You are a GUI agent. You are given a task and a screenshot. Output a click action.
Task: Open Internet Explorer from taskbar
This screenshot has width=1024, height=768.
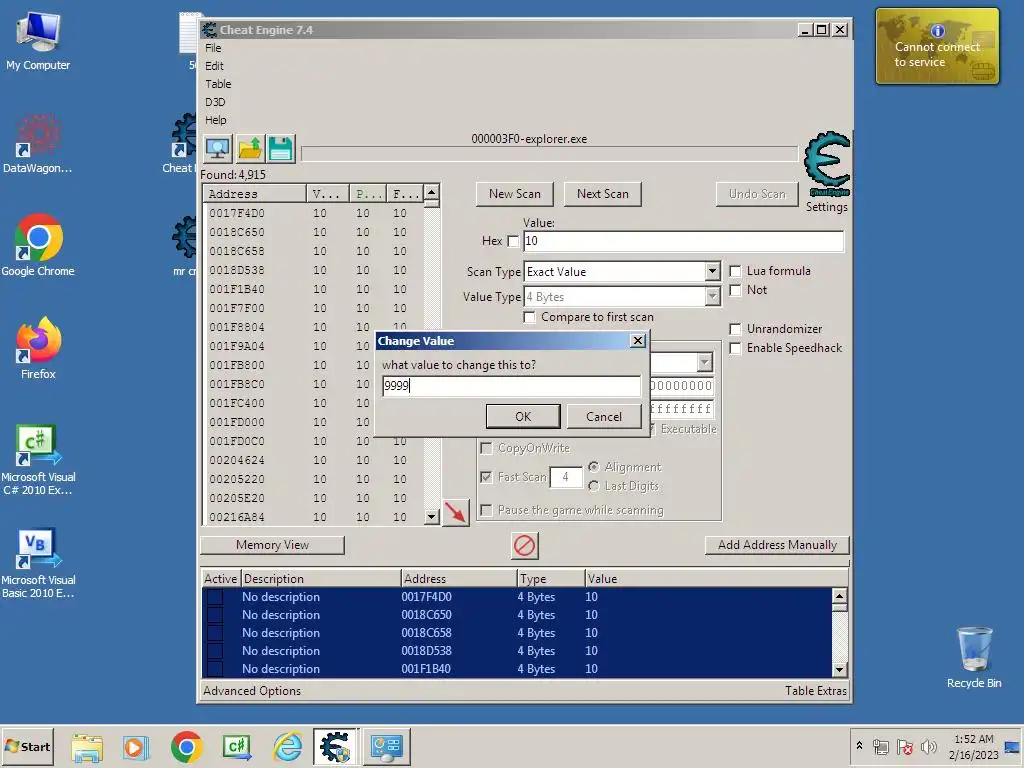pos(287,747)
